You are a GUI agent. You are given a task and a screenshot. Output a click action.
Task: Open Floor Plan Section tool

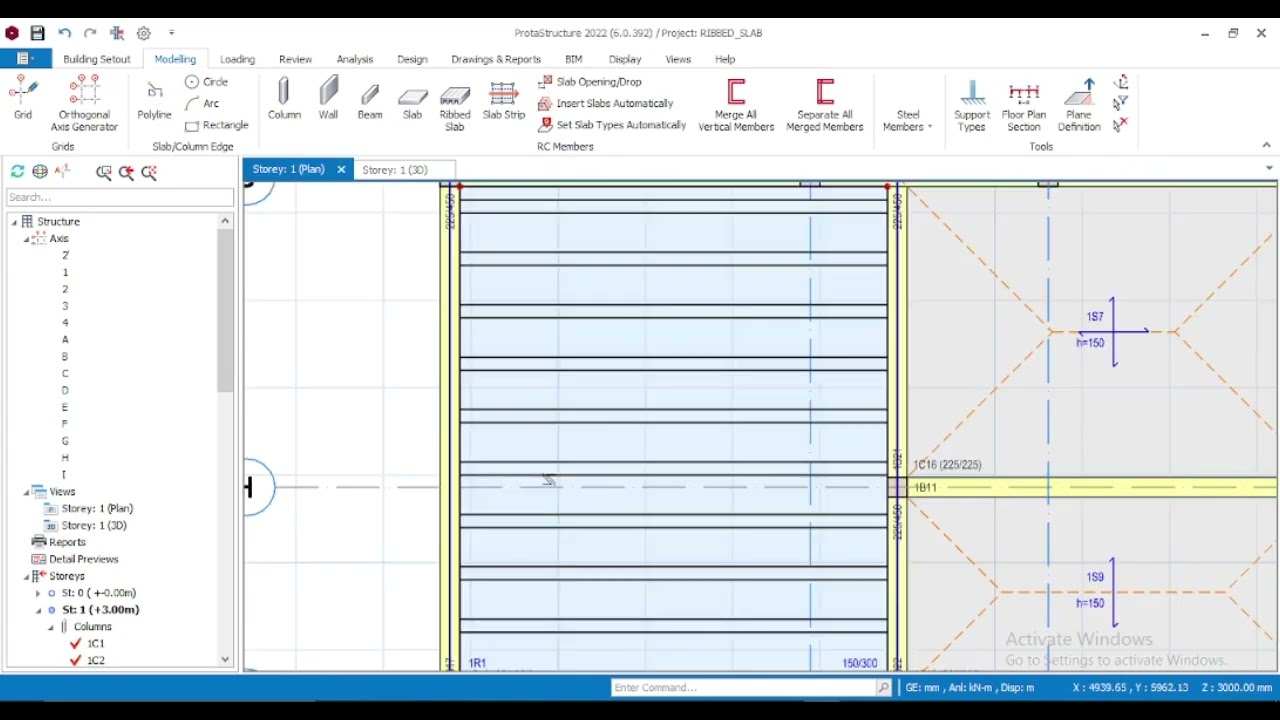[x=1024, y=106]
